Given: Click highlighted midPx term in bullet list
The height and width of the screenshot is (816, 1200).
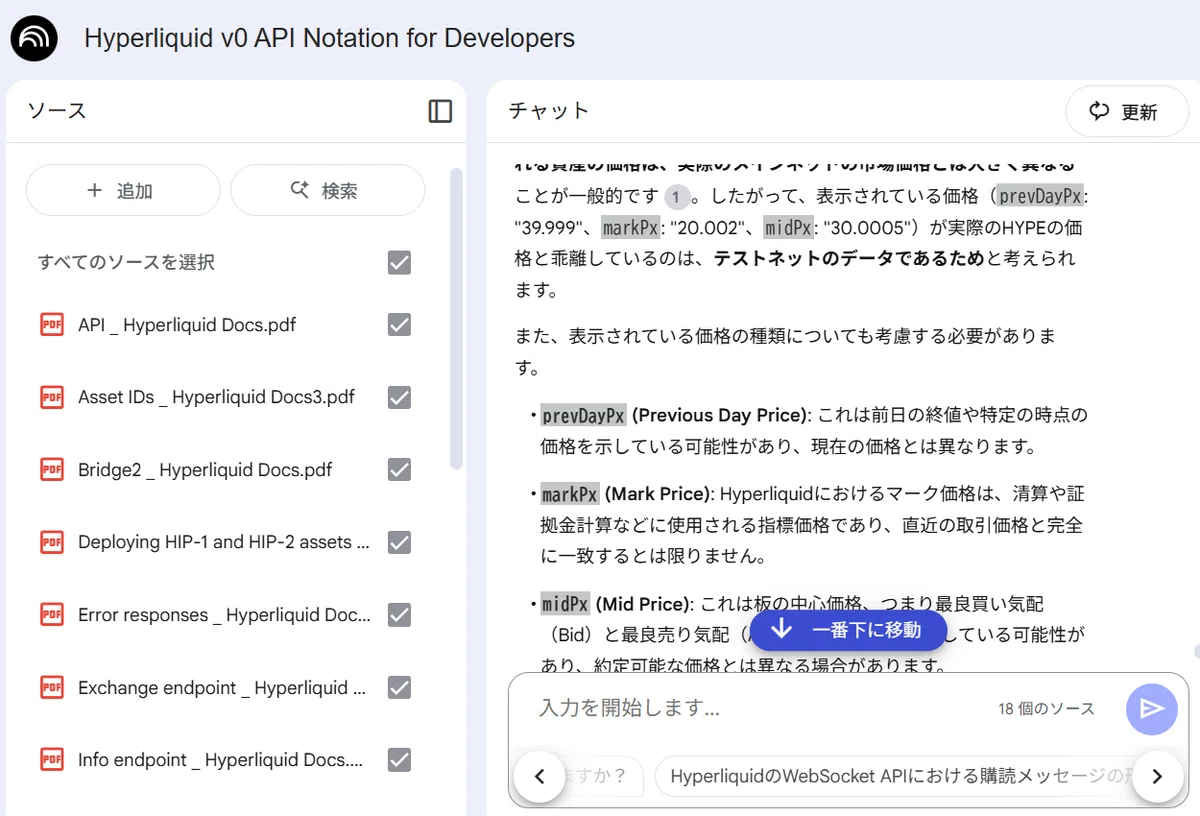Looking at the screenshot, I should 565,604.
